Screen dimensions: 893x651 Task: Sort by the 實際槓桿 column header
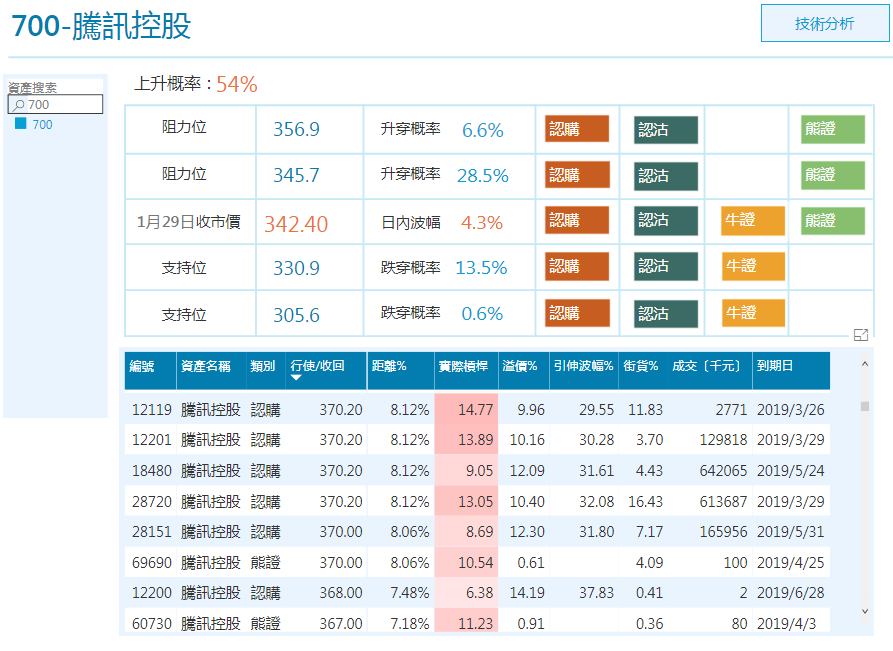click(x=466, y=371)
